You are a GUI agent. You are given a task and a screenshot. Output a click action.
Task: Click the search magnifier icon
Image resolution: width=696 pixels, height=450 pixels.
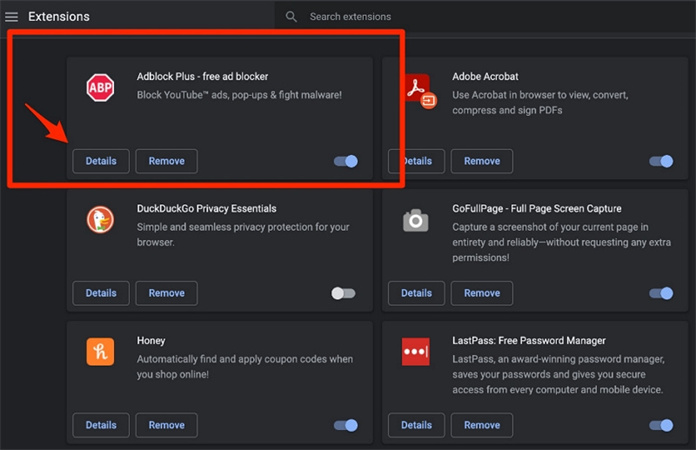pyautogui.click(x=291, y=17)
